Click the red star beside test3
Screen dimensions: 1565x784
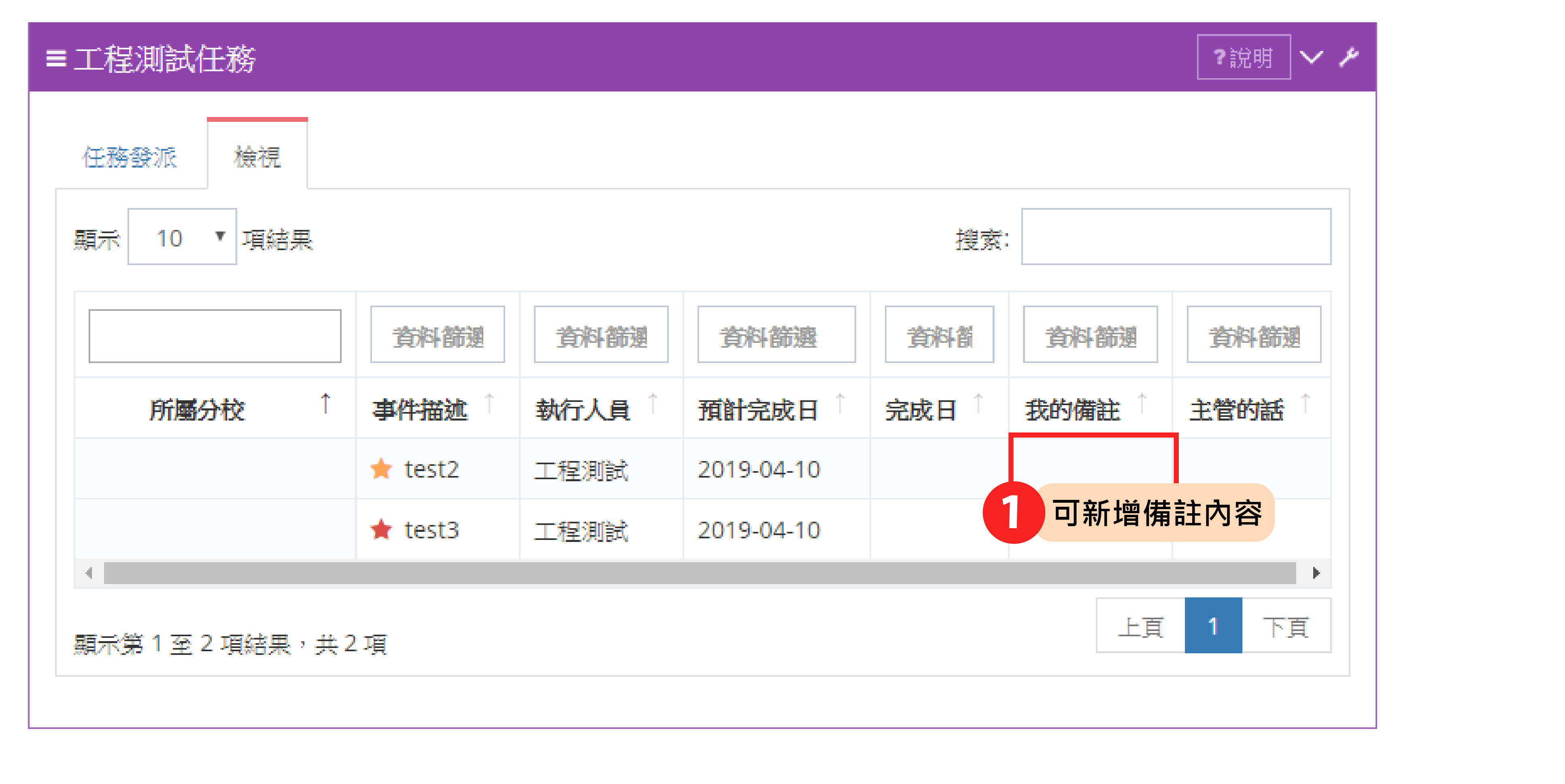(381, 529)
